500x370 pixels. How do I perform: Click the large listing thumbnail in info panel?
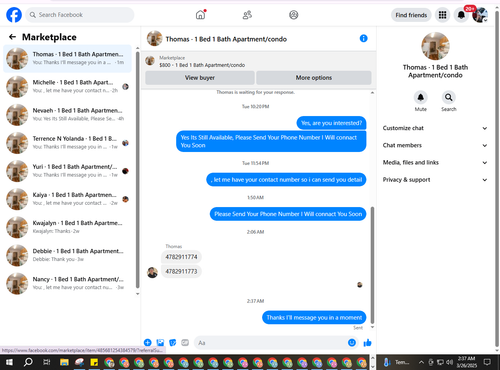[435, 46]
